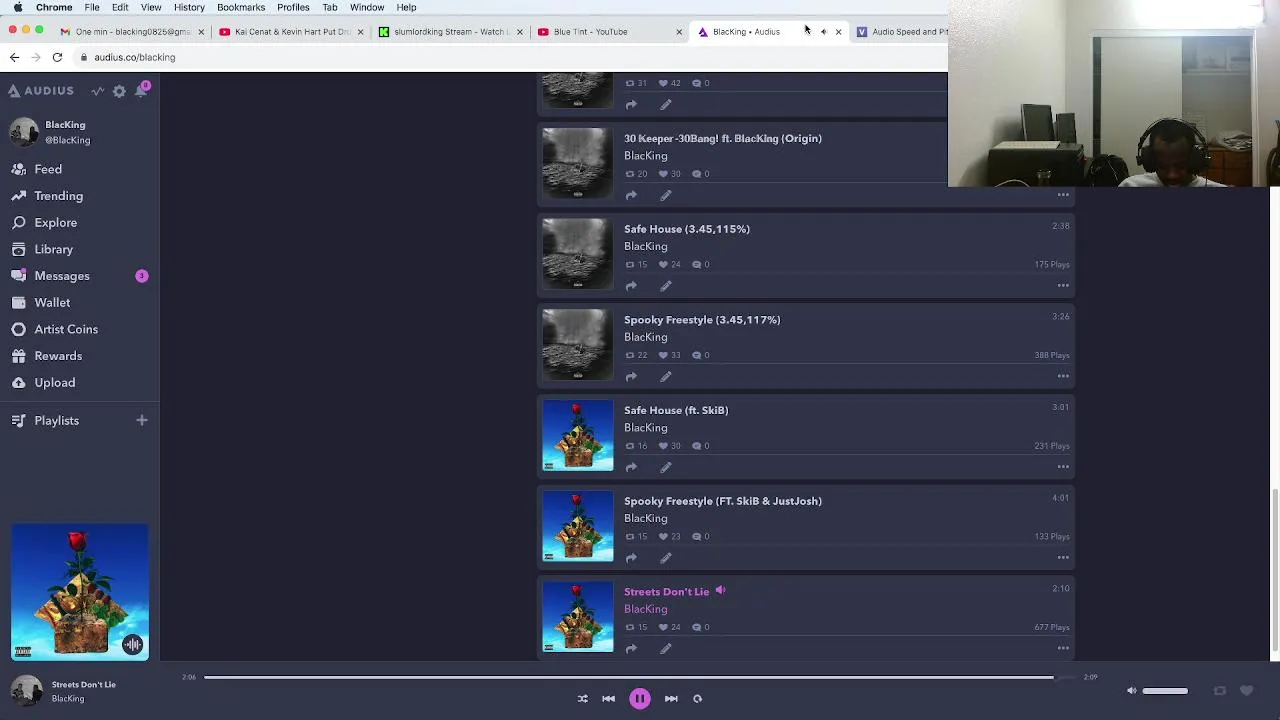Share the Streets Don't Lie track
The height and width of the screenshot is (720, 1280).
click(x=631, y=649)
